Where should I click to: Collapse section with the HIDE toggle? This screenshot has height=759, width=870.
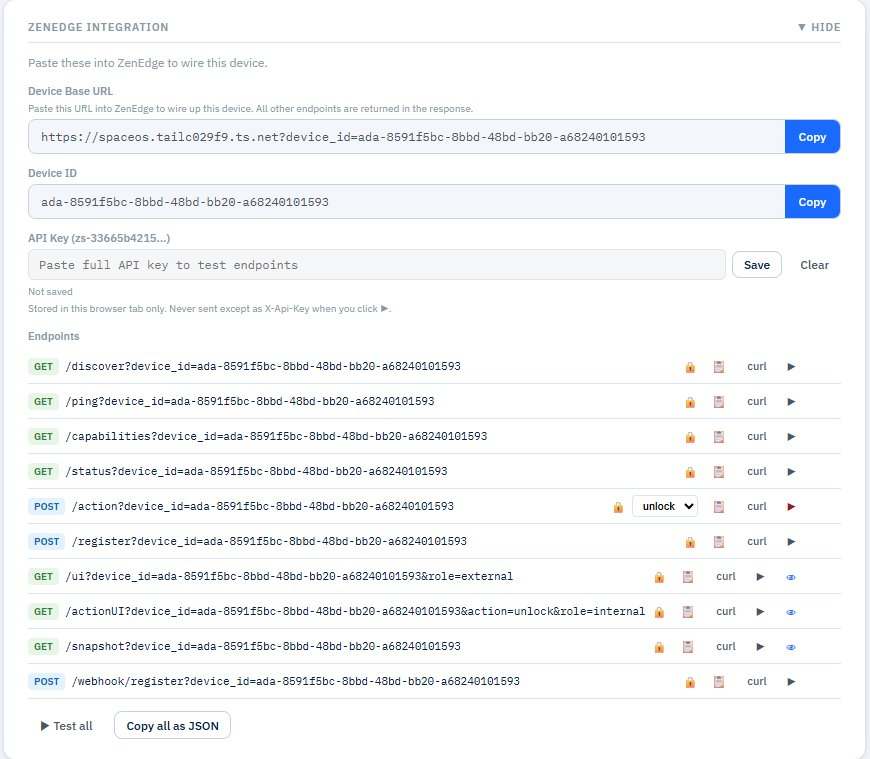pos(819,27)
